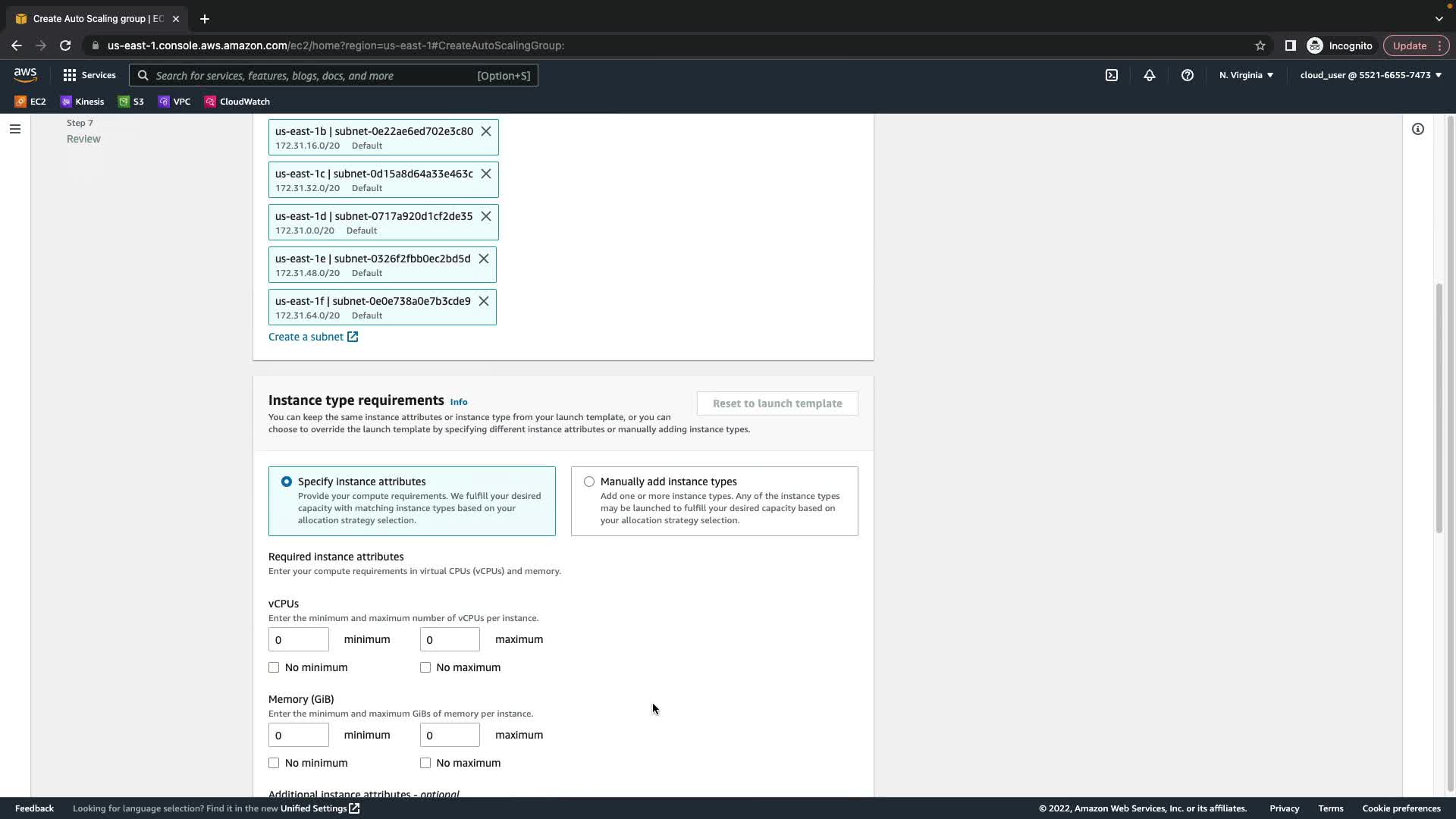
Task: Click the Info link beside Instance type requirements
Action: tap(458, 402)
